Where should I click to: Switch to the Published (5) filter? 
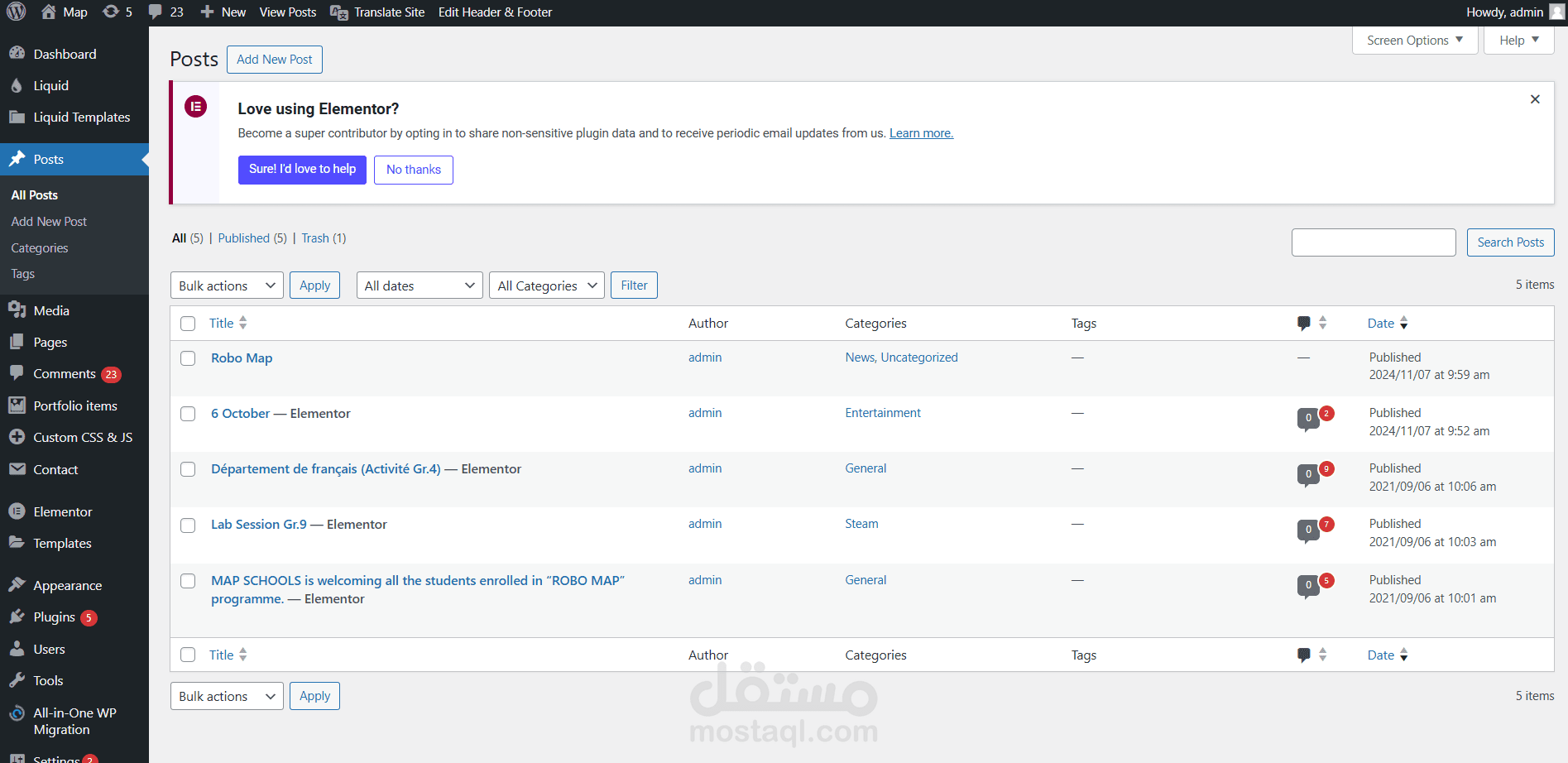[252, 238]
